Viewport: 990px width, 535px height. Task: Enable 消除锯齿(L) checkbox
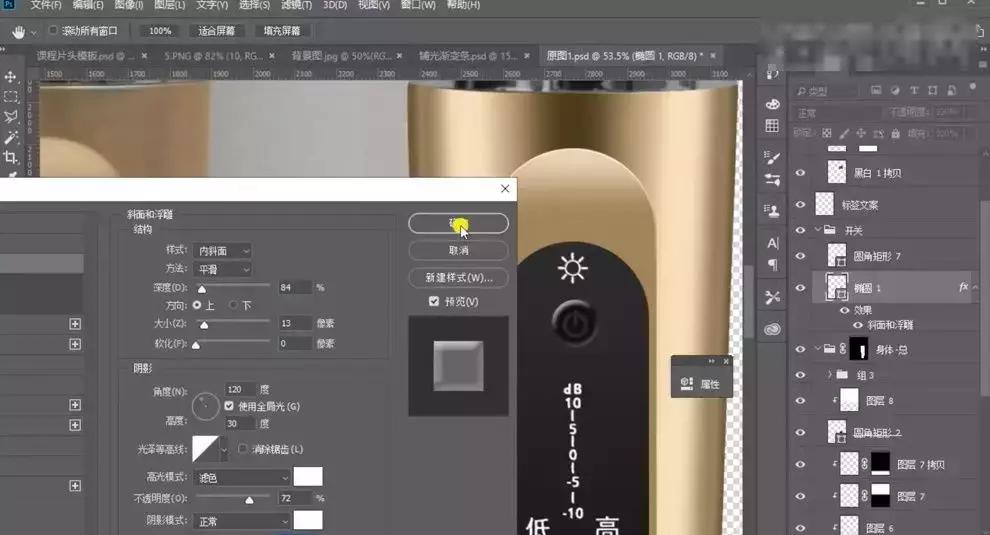coord(242,448)
